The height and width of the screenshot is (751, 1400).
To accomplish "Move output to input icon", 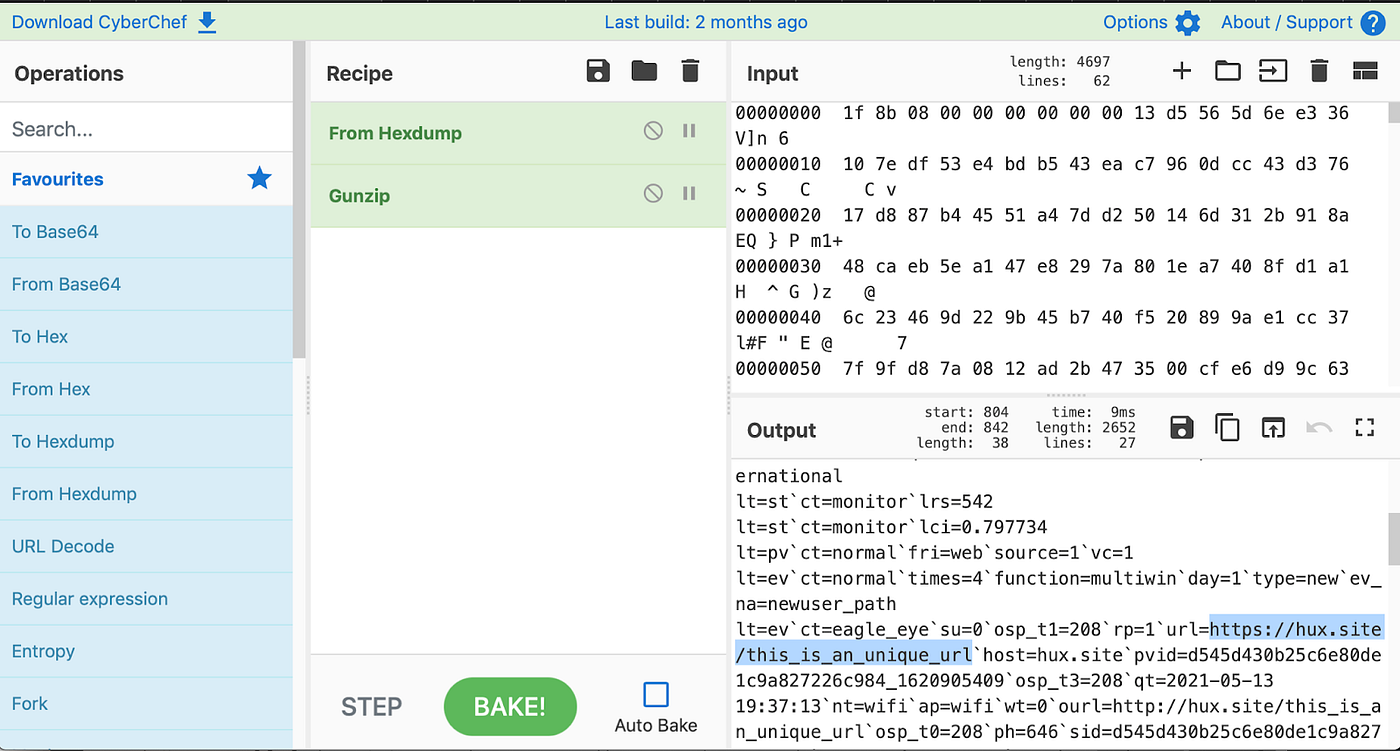I will [1273, 428].
